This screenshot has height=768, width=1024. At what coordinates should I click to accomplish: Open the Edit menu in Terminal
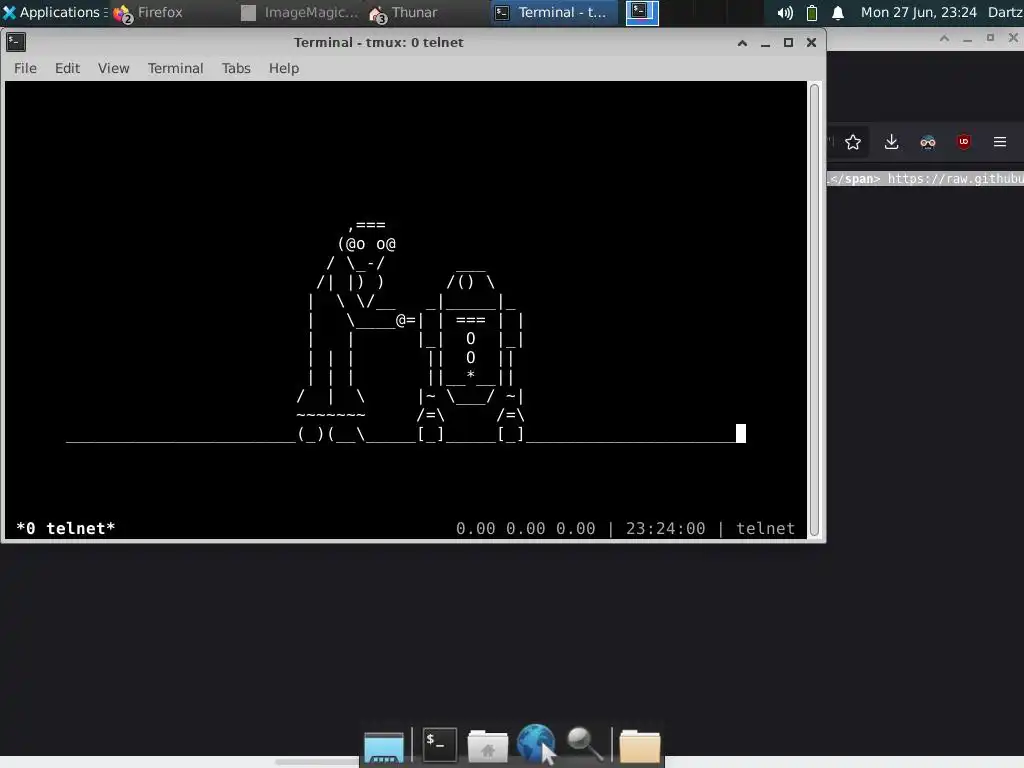point(67,68)
